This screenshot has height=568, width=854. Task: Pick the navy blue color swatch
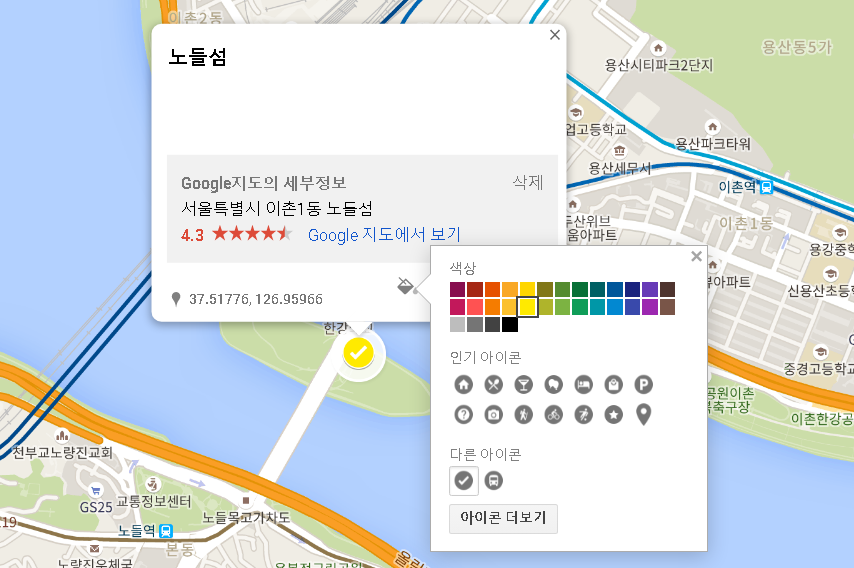point(632,289)
